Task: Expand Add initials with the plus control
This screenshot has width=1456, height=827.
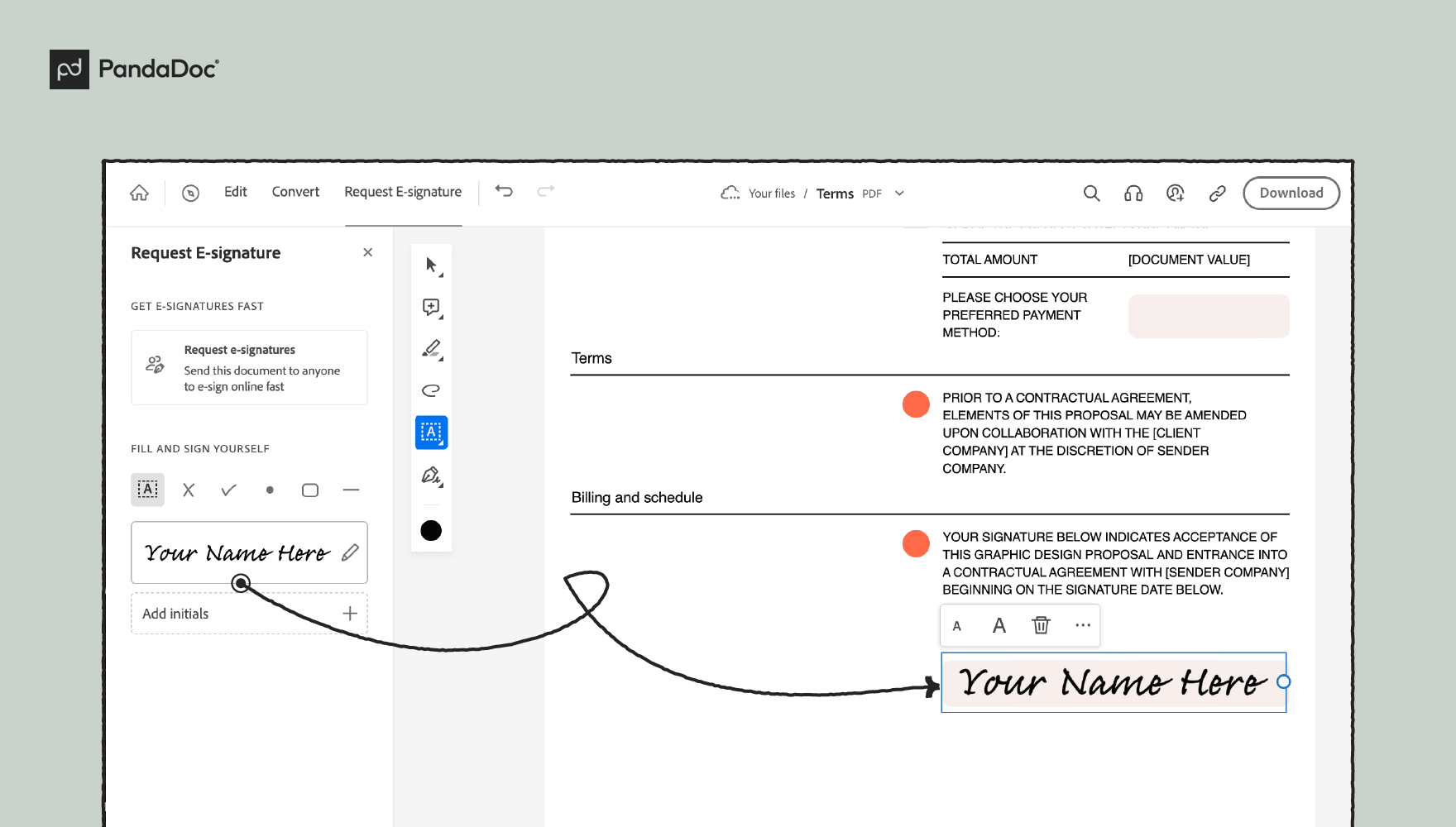Action: (x=349, y=613)
